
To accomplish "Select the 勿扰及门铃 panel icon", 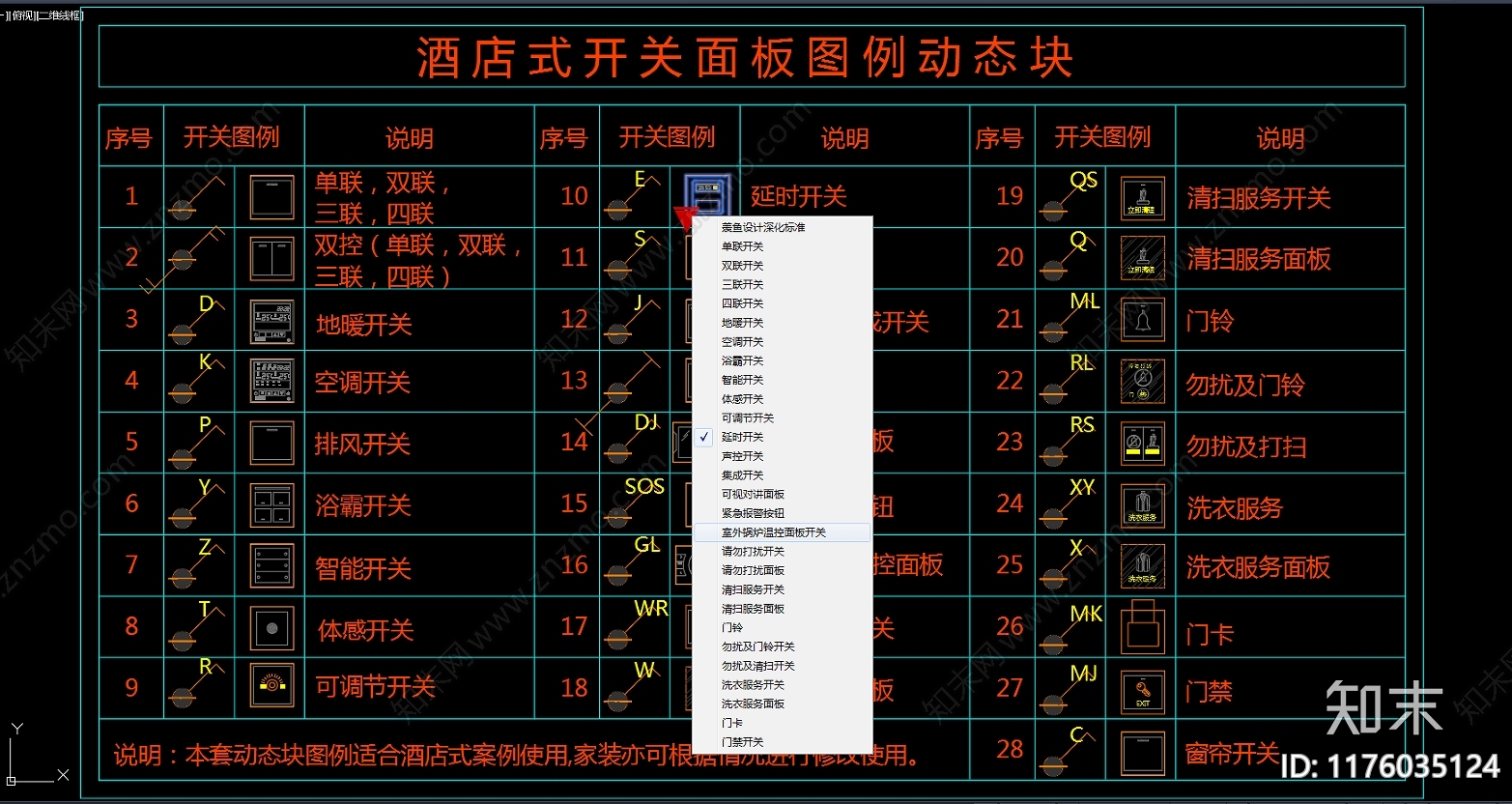I will coord(1142,382).
